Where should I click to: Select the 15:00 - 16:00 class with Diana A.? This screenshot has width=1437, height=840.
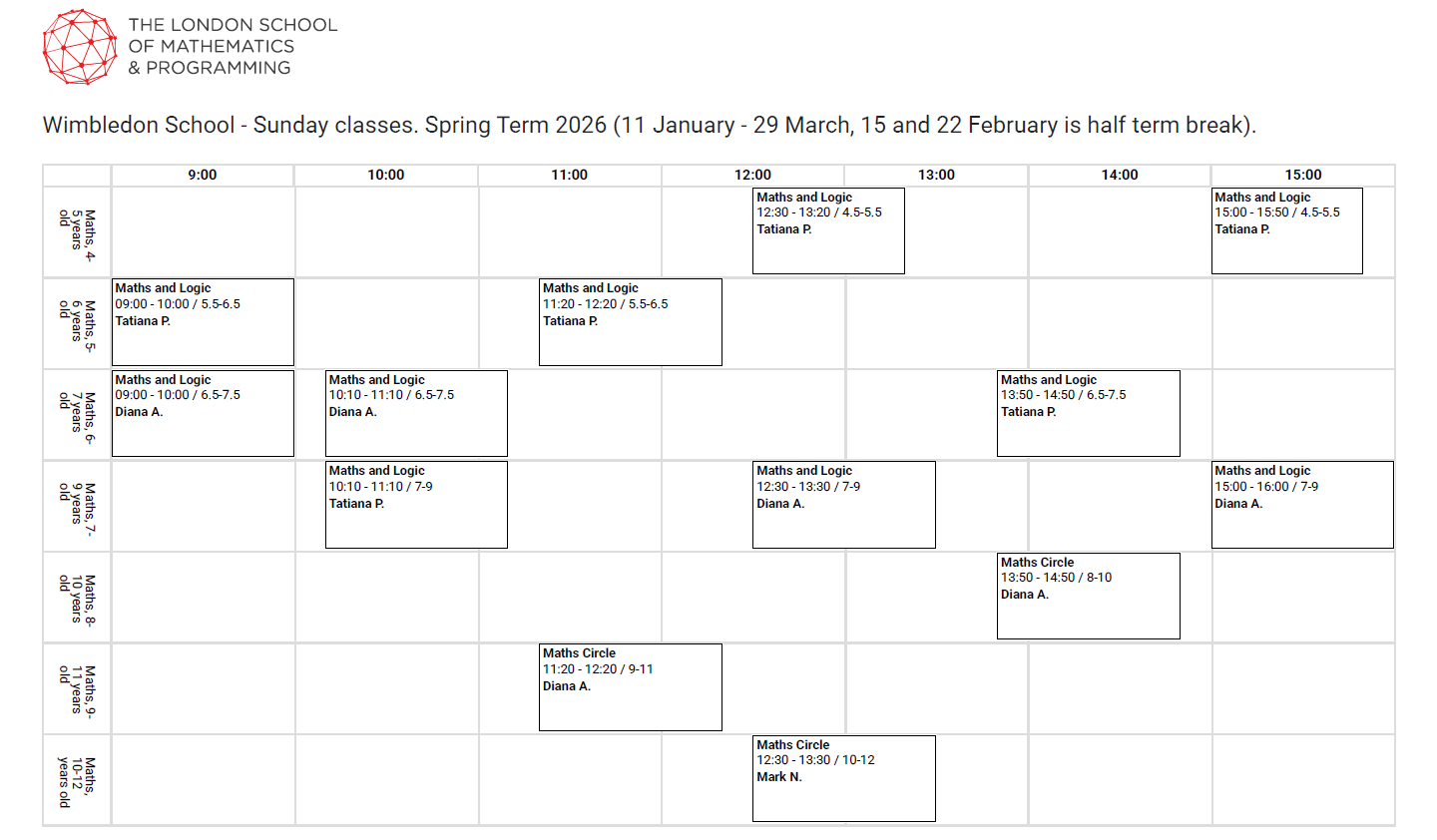[x=1301, y=504]
